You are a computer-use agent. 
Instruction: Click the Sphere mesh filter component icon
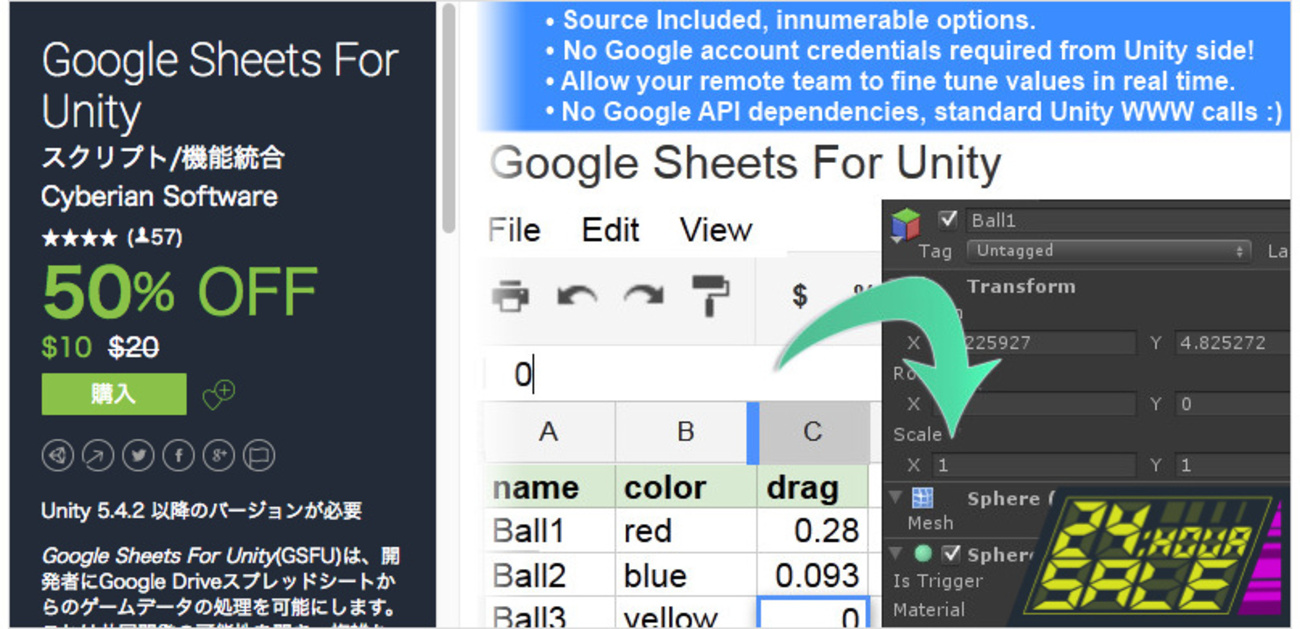point(922,498)
